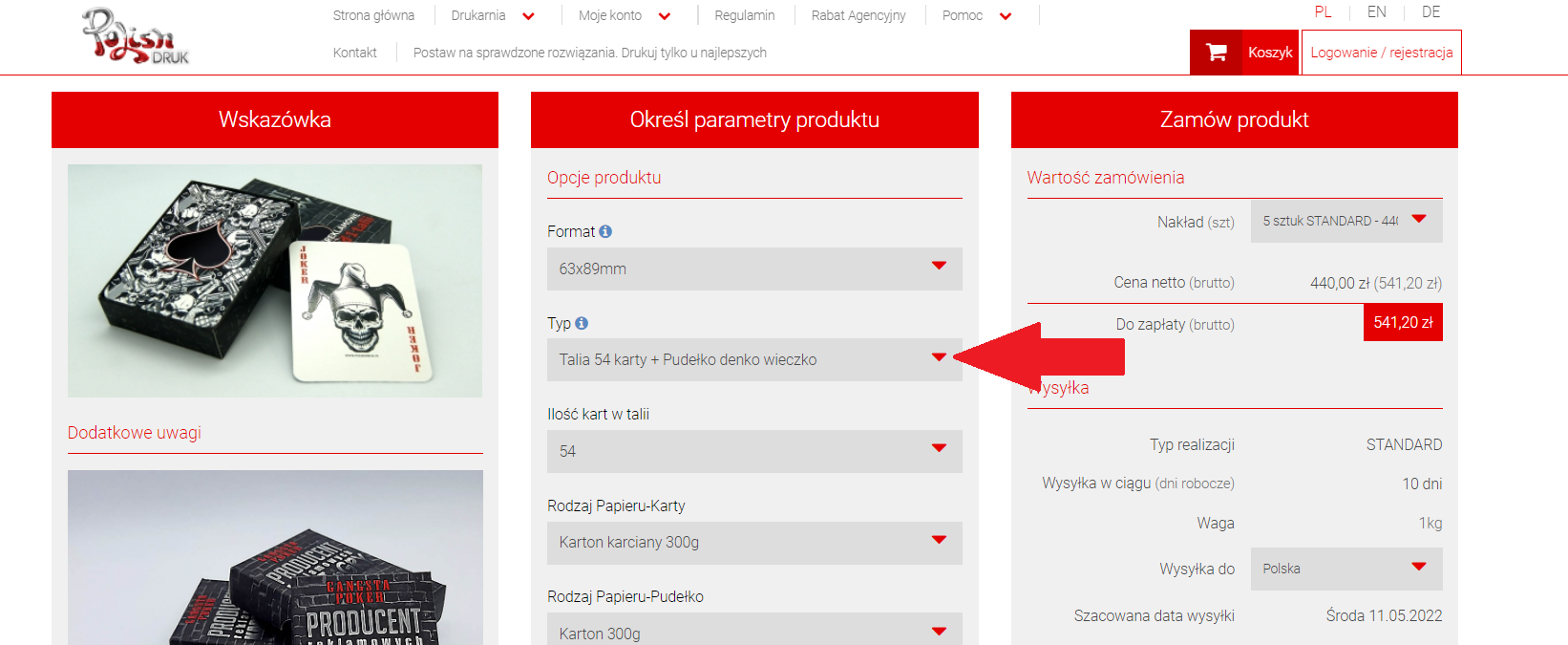This screenshot has height=645, width=1568.
Task: Switch language to DE
Action: tap(1430, 12)
